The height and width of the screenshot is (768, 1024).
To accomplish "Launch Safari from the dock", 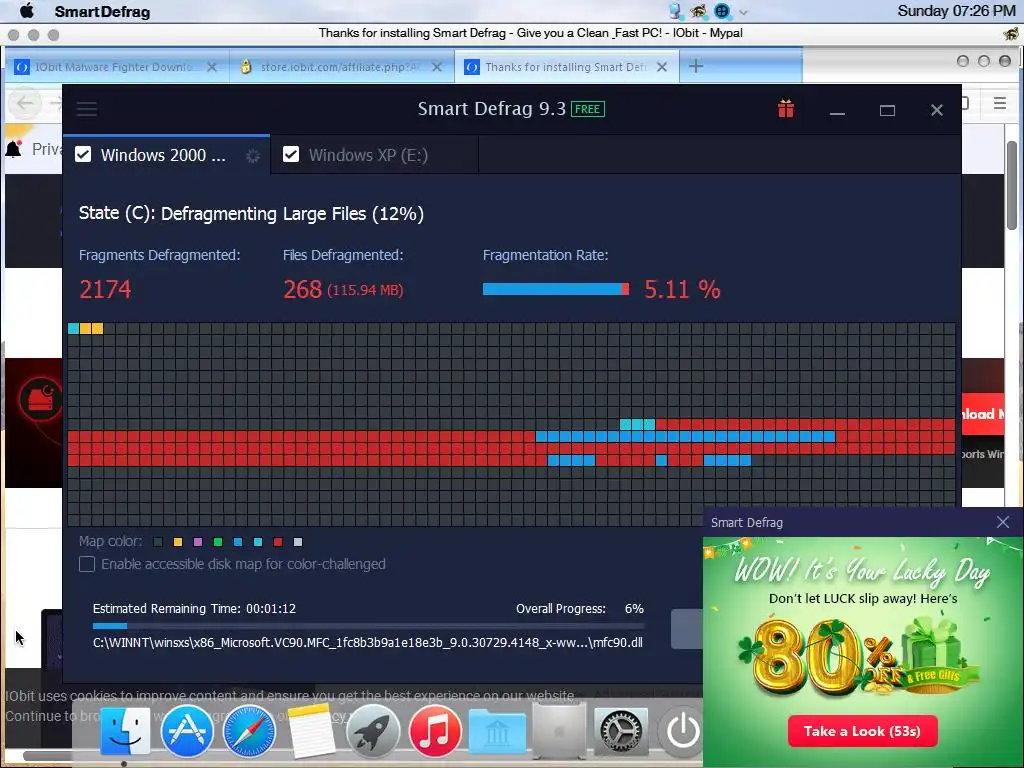I will (x=249, y=731).
